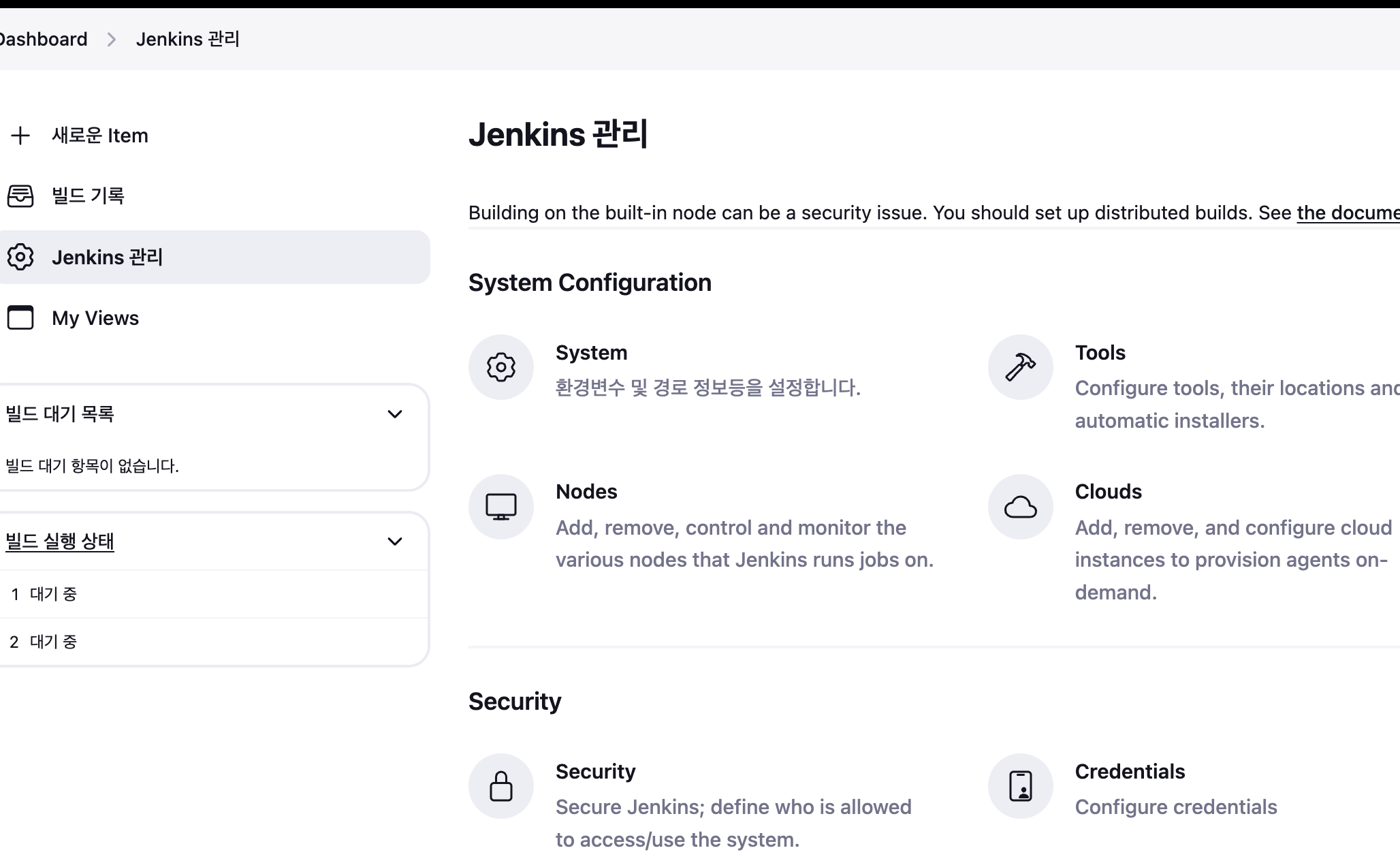Click the Security padlock icon
Screen dimensions: 1400x861
point(501,786)
